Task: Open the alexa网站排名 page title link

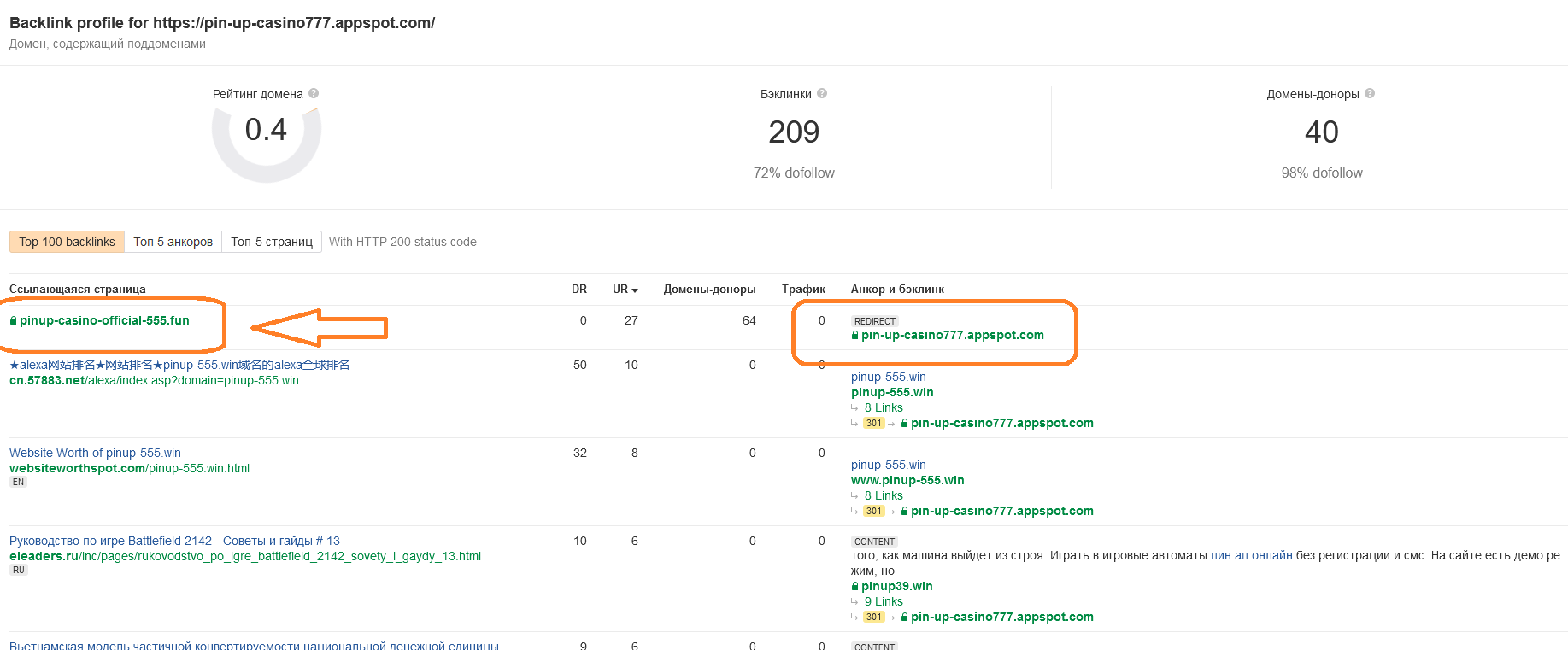Action: [179, 365]
